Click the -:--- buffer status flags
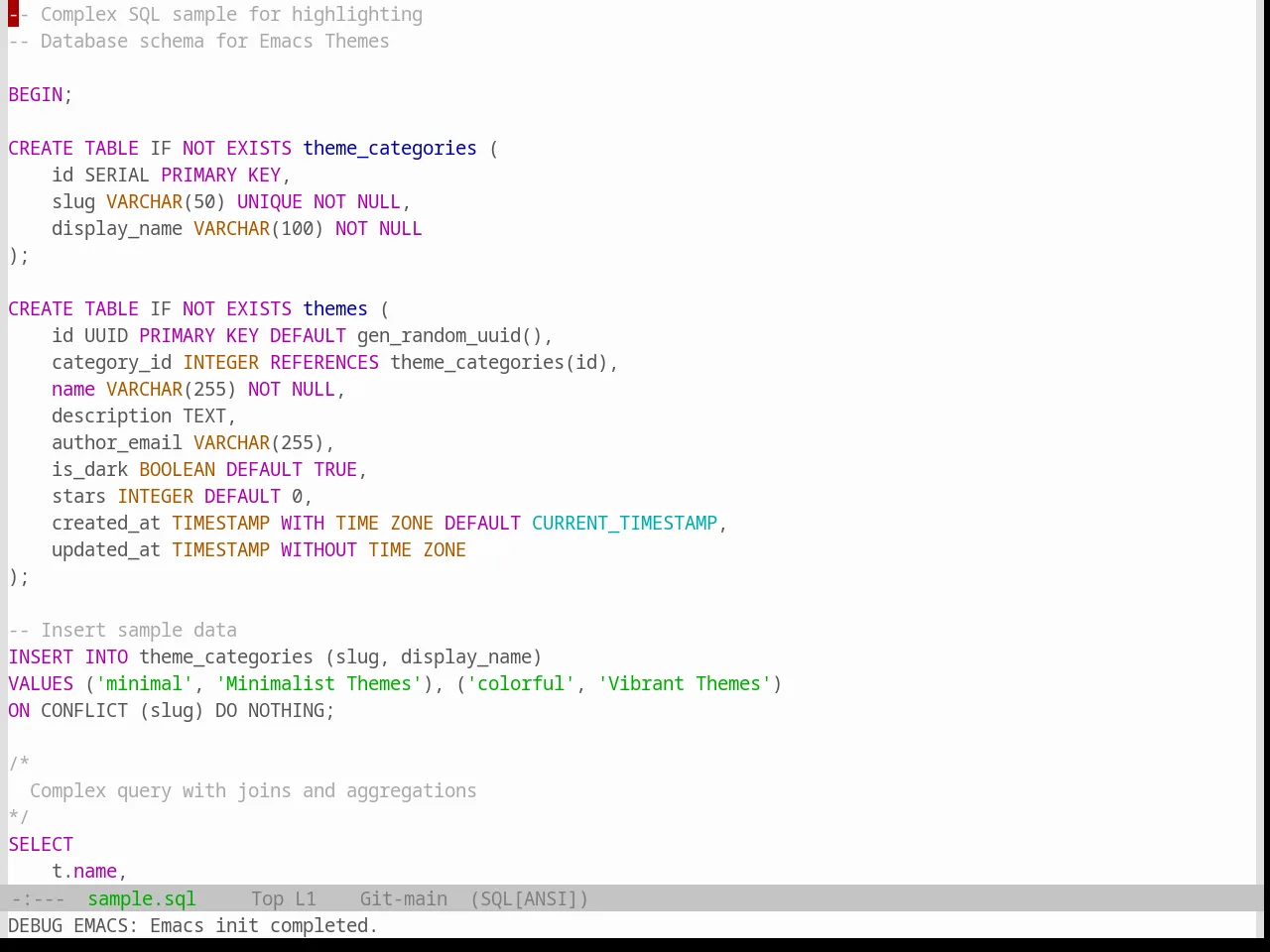Image resolution: width=1270 pixels, height=952 pixels. (x=38, y=898)
